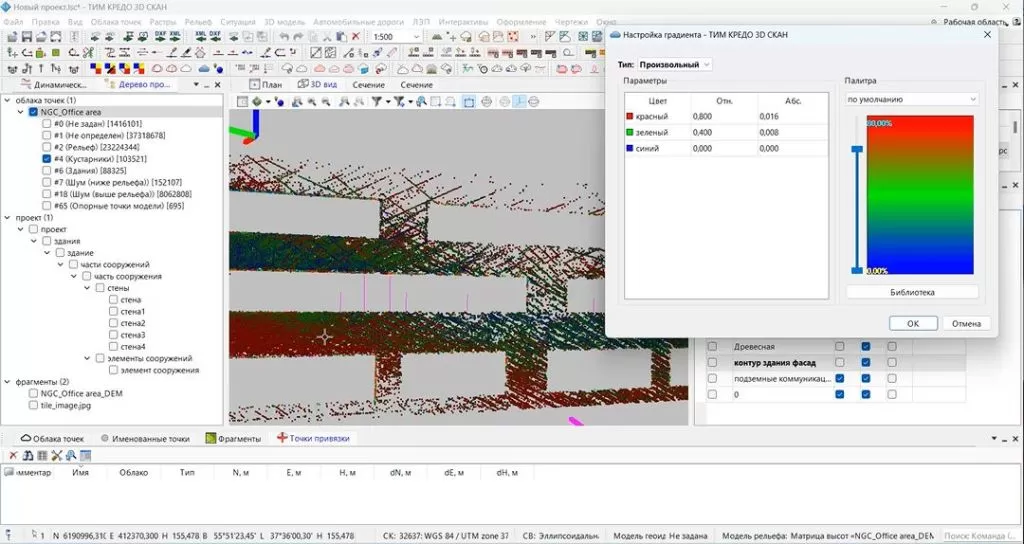
Task: Switch to the План view tab
Action: pos(266,85)
